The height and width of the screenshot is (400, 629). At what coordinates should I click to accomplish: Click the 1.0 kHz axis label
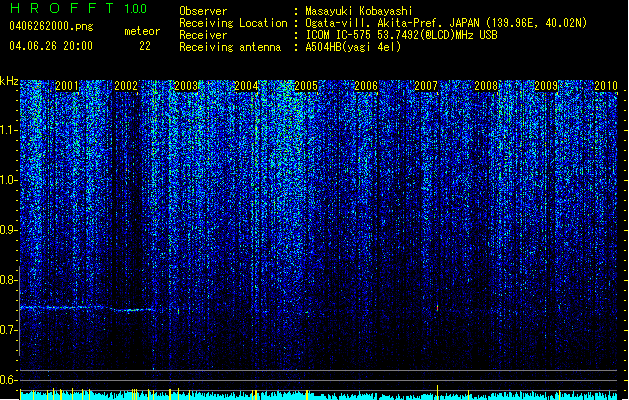pyautogui.click(x=9, y=180)
